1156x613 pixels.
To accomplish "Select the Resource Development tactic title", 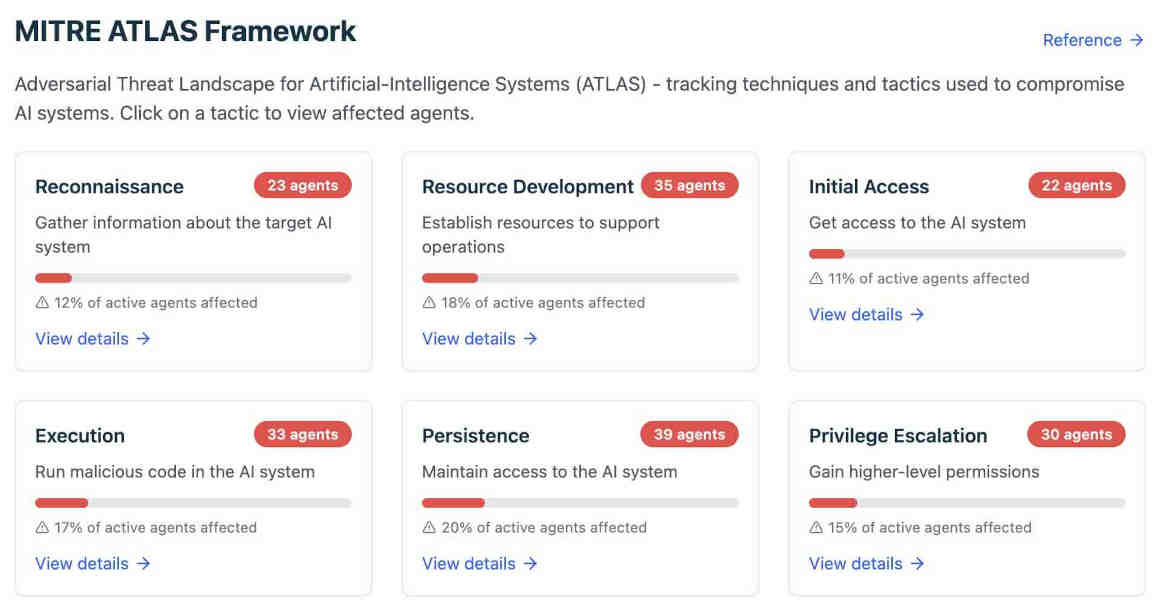I will 527,187.
